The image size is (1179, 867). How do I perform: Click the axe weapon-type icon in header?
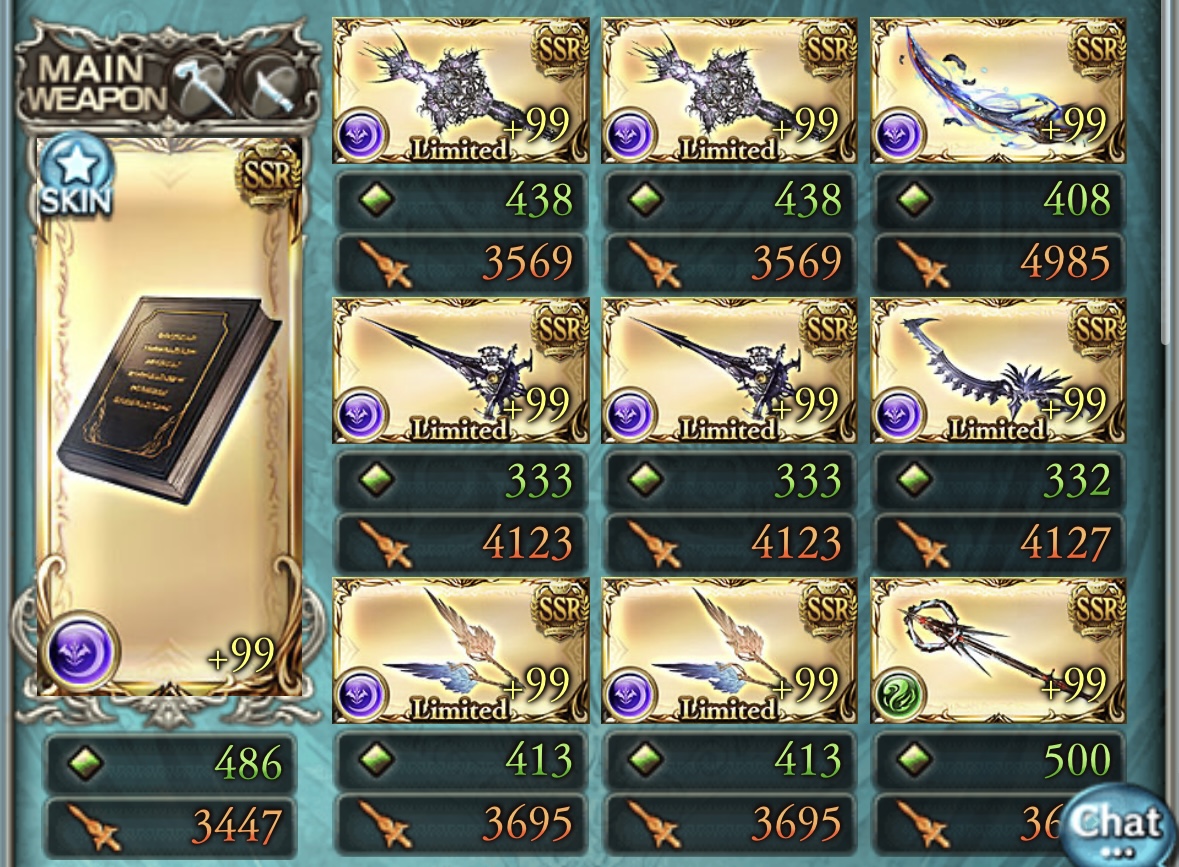[203, 88]
